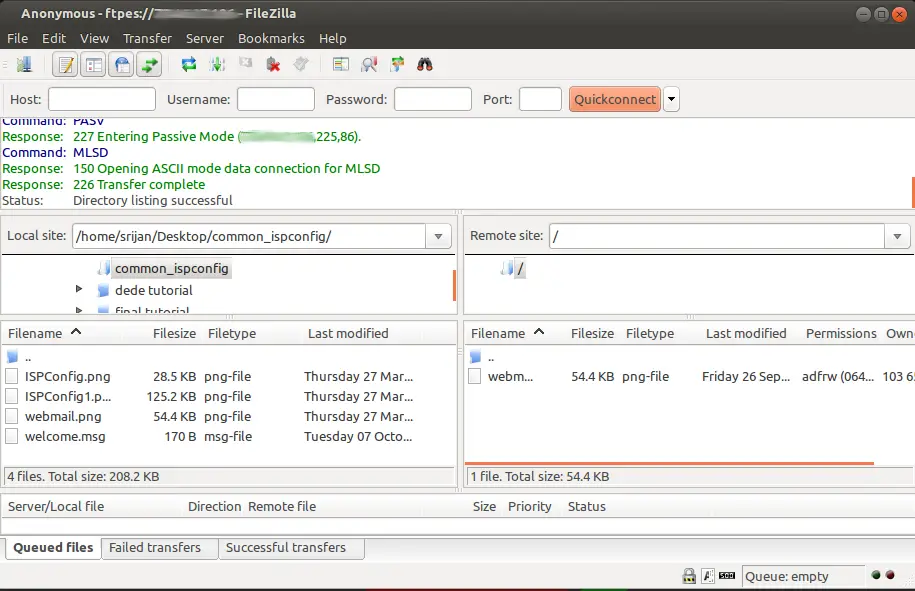Open the Edit menu
Image resolution: width=915 pixels, height=591 pixels.
54,39
